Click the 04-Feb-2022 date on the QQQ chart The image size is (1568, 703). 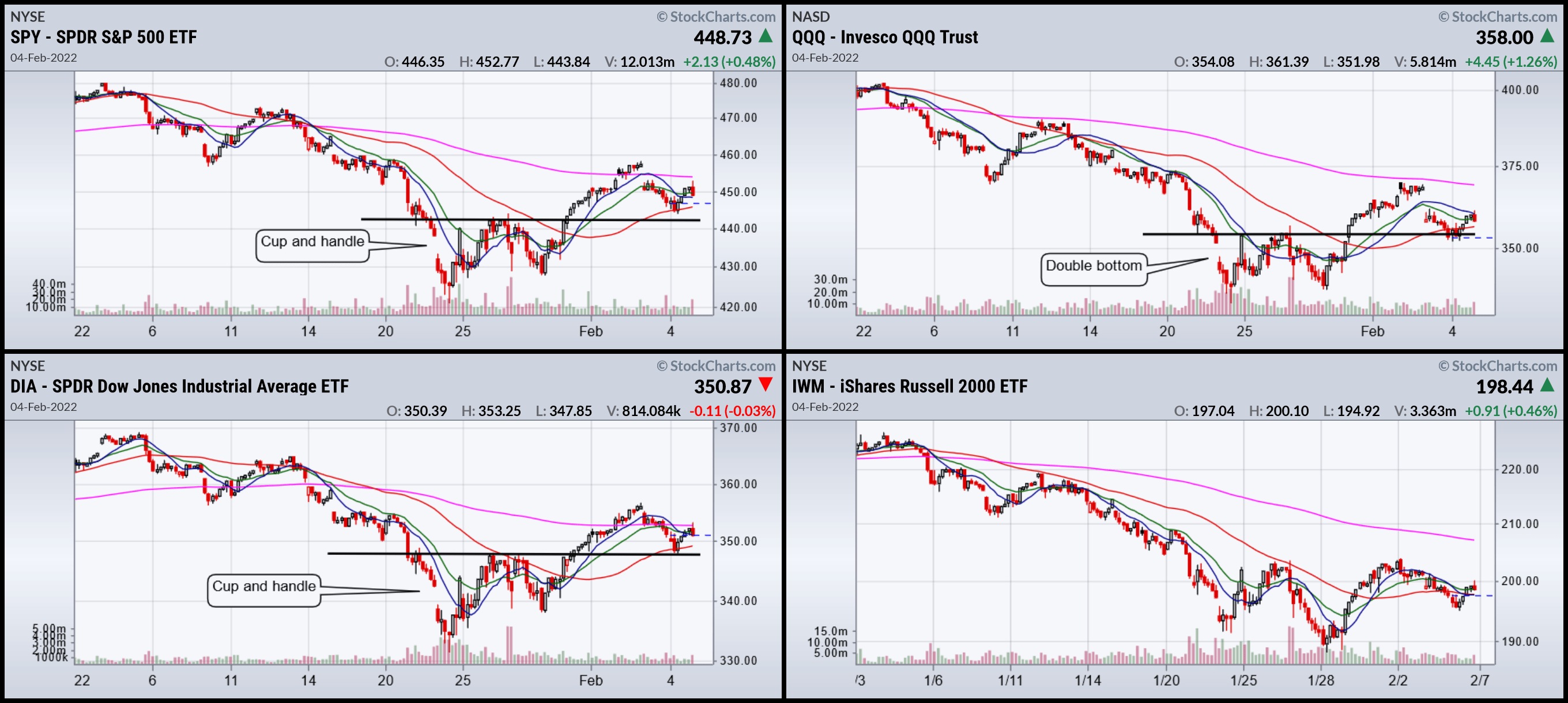825,58
